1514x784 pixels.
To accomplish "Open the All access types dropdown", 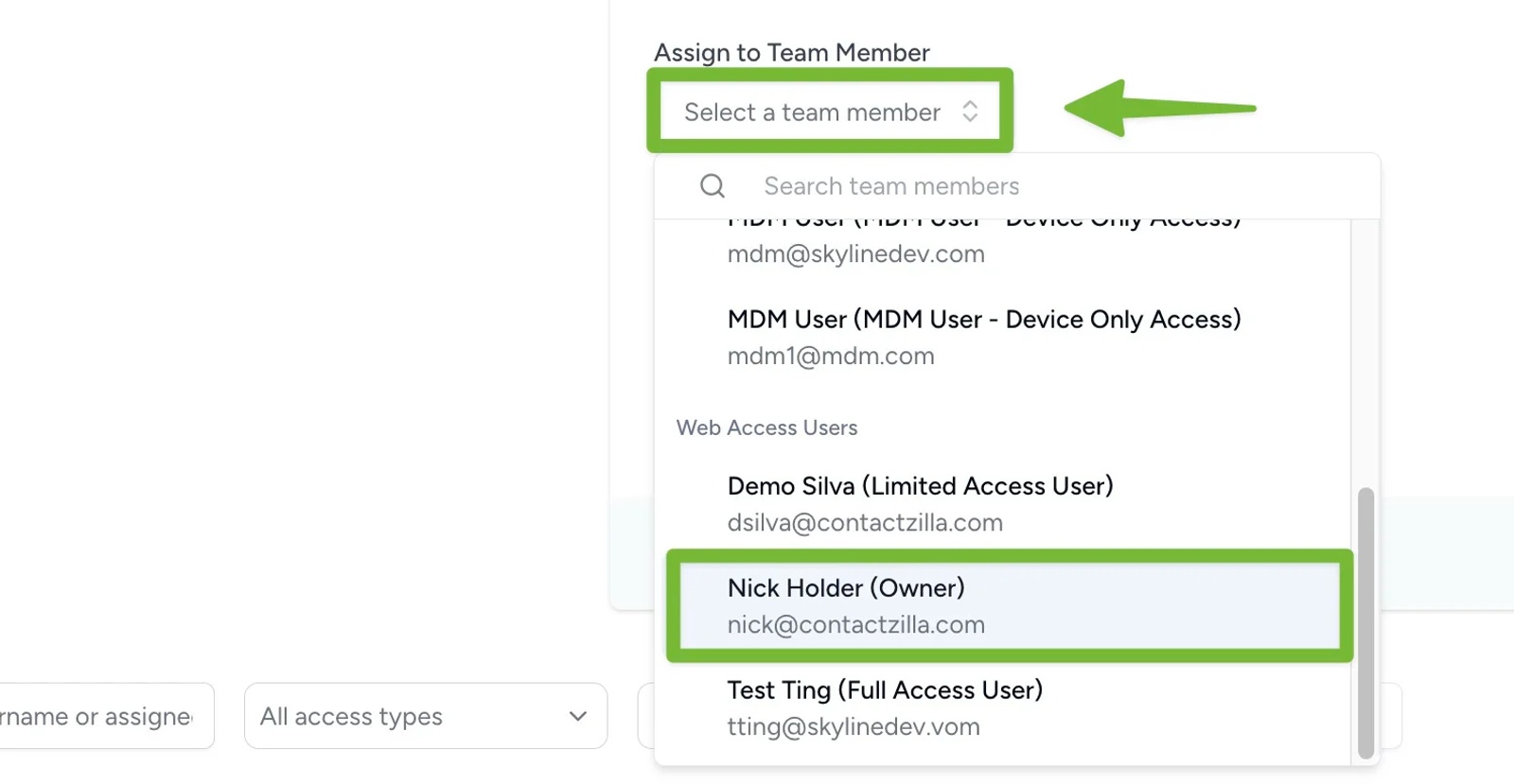I will pyautogui.click(x=426, y=716).
